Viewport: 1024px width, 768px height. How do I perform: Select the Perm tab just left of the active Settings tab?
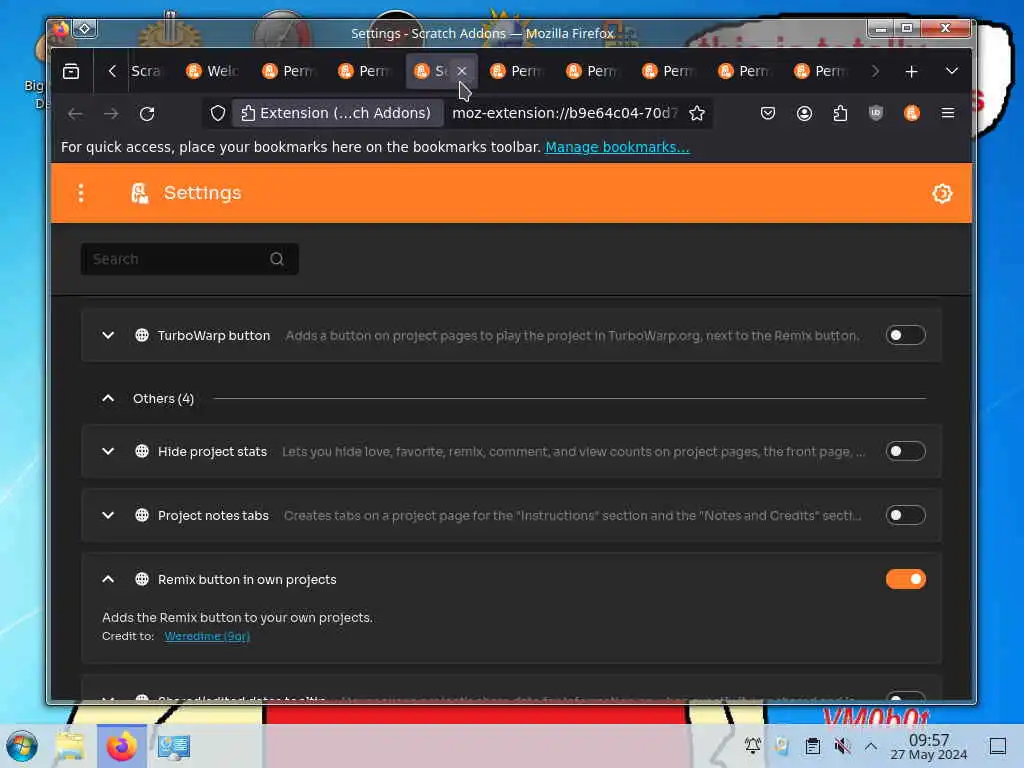364,71
